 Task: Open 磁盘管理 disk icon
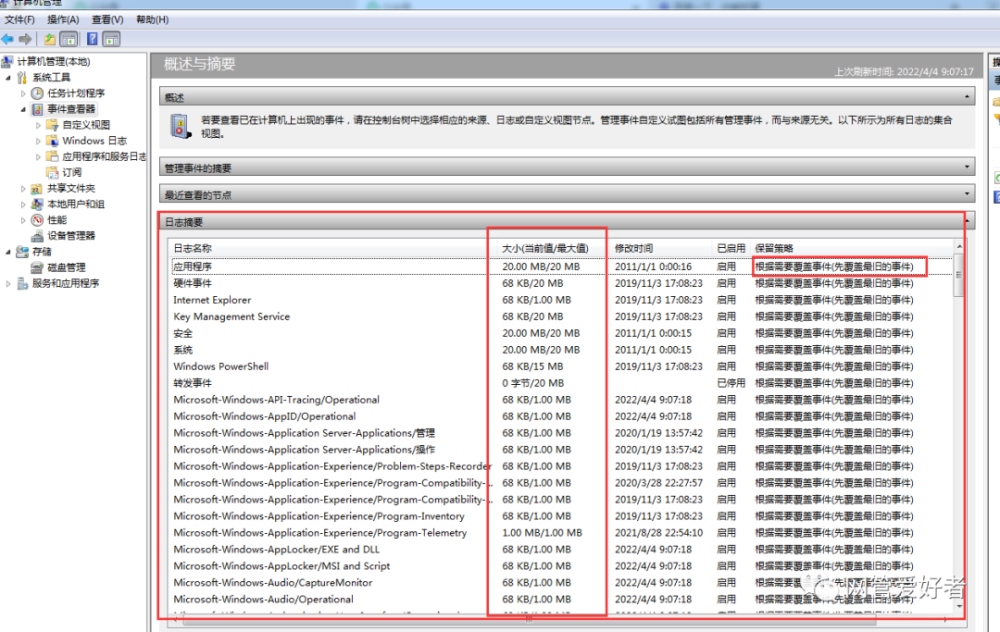click(38, 268)
